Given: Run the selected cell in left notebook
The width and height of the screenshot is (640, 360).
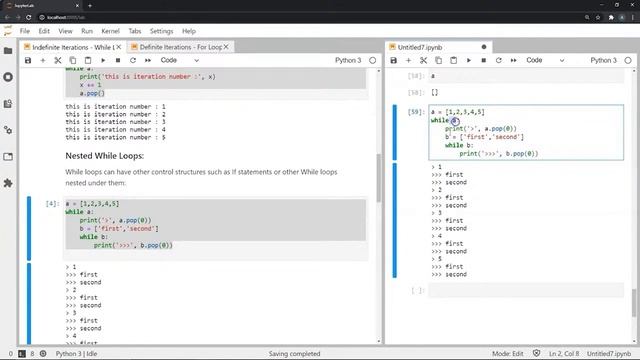Looking at the screenshot, I should tap(103, 60).
